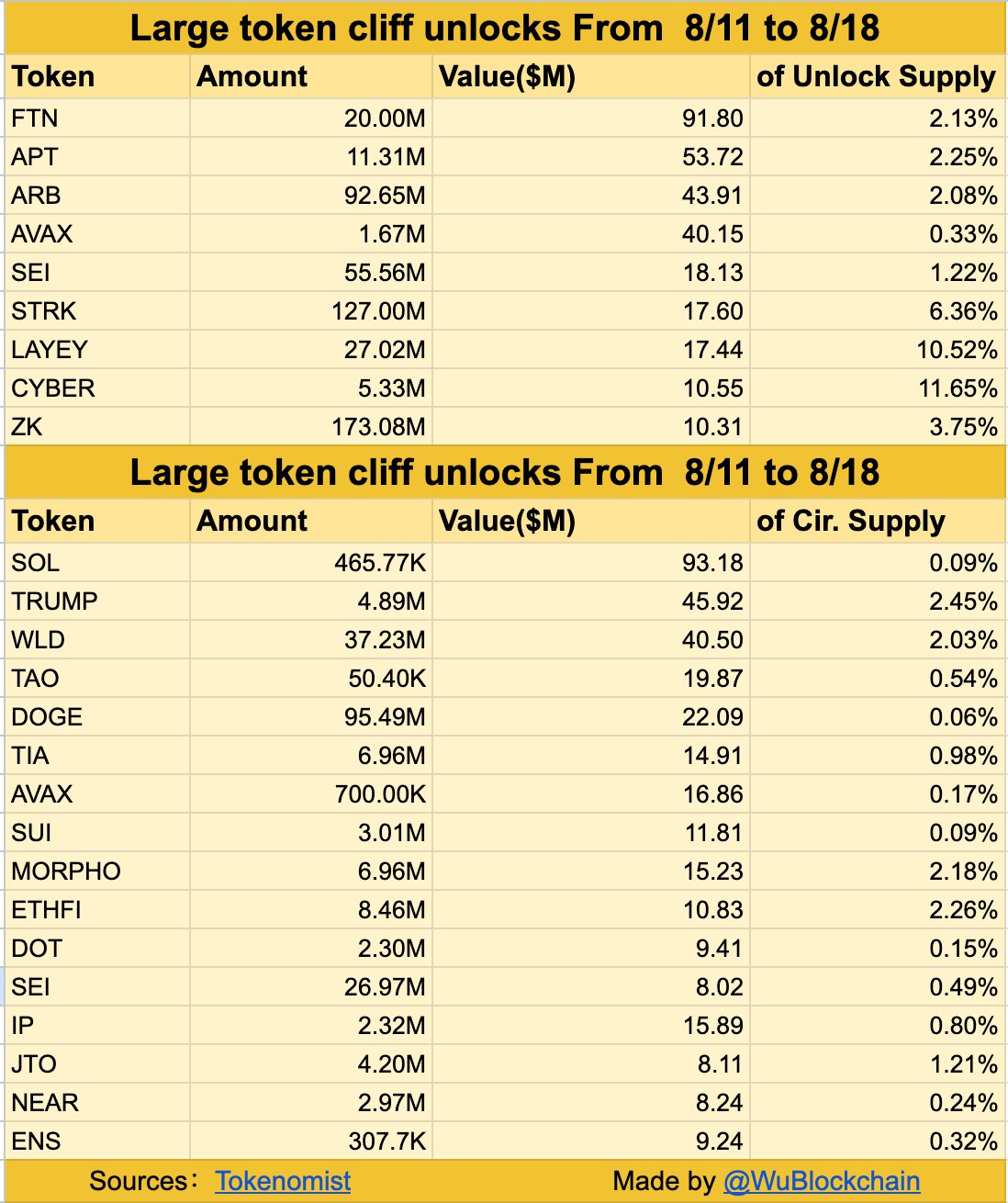This screenshot has height=1203, width=1008.
Task: Click the APT 53.72 value cell
Action: [590, 157]
